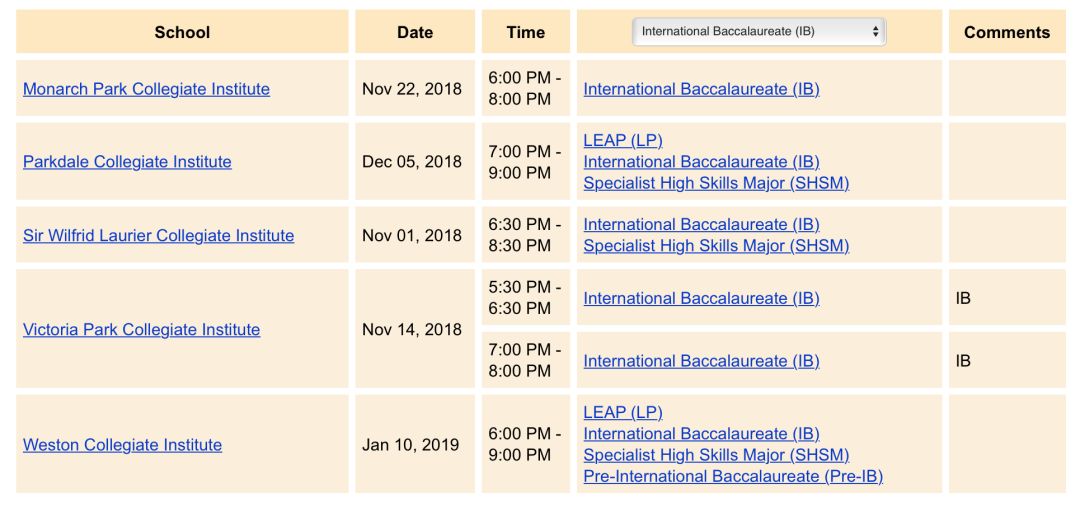Select LEAP (LP) link in Weston row
The image size is (1080, 507).
pyautogui.click(x=623, y=413)
